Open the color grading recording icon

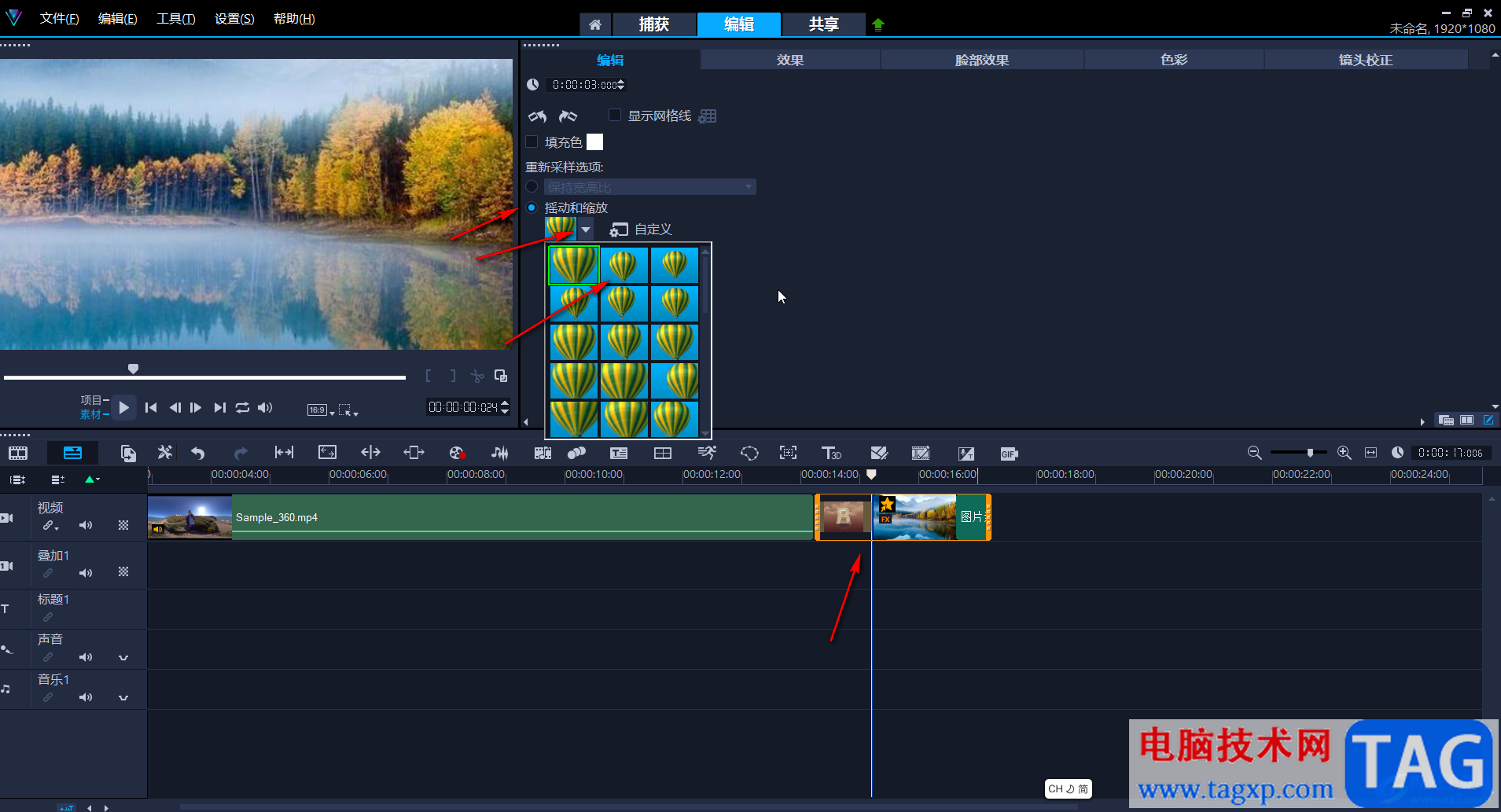tap(457, 453)
